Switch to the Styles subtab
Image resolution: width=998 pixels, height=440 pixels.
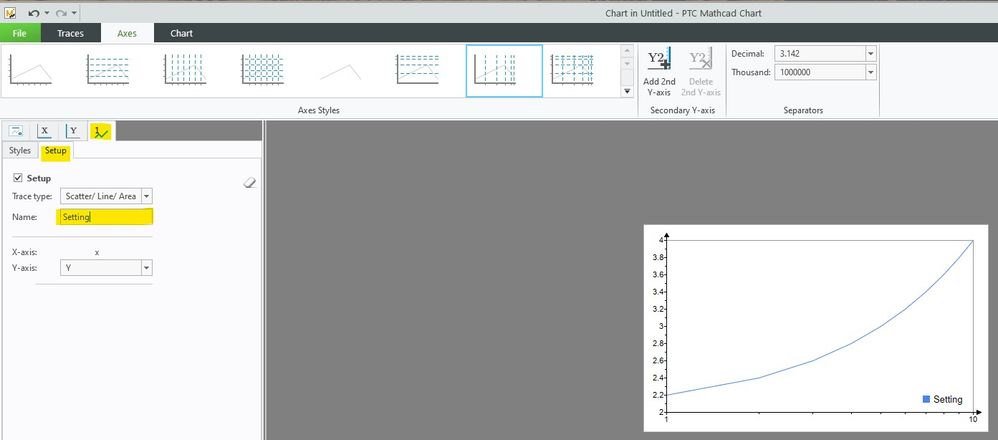pos(20,151)
